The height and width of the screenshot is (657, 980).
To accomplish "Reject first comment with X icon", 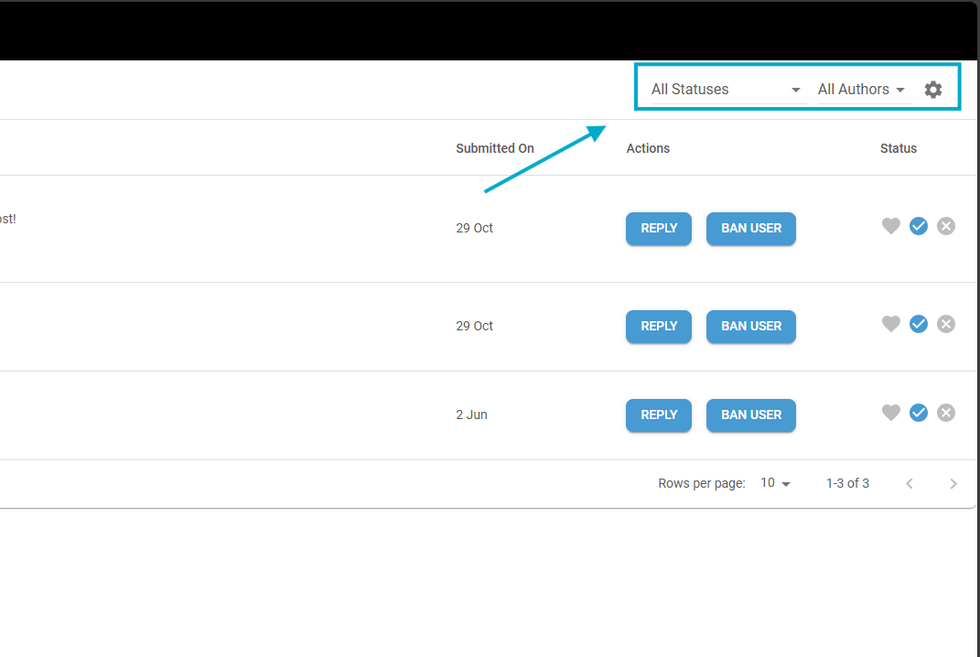I will 946,226.
